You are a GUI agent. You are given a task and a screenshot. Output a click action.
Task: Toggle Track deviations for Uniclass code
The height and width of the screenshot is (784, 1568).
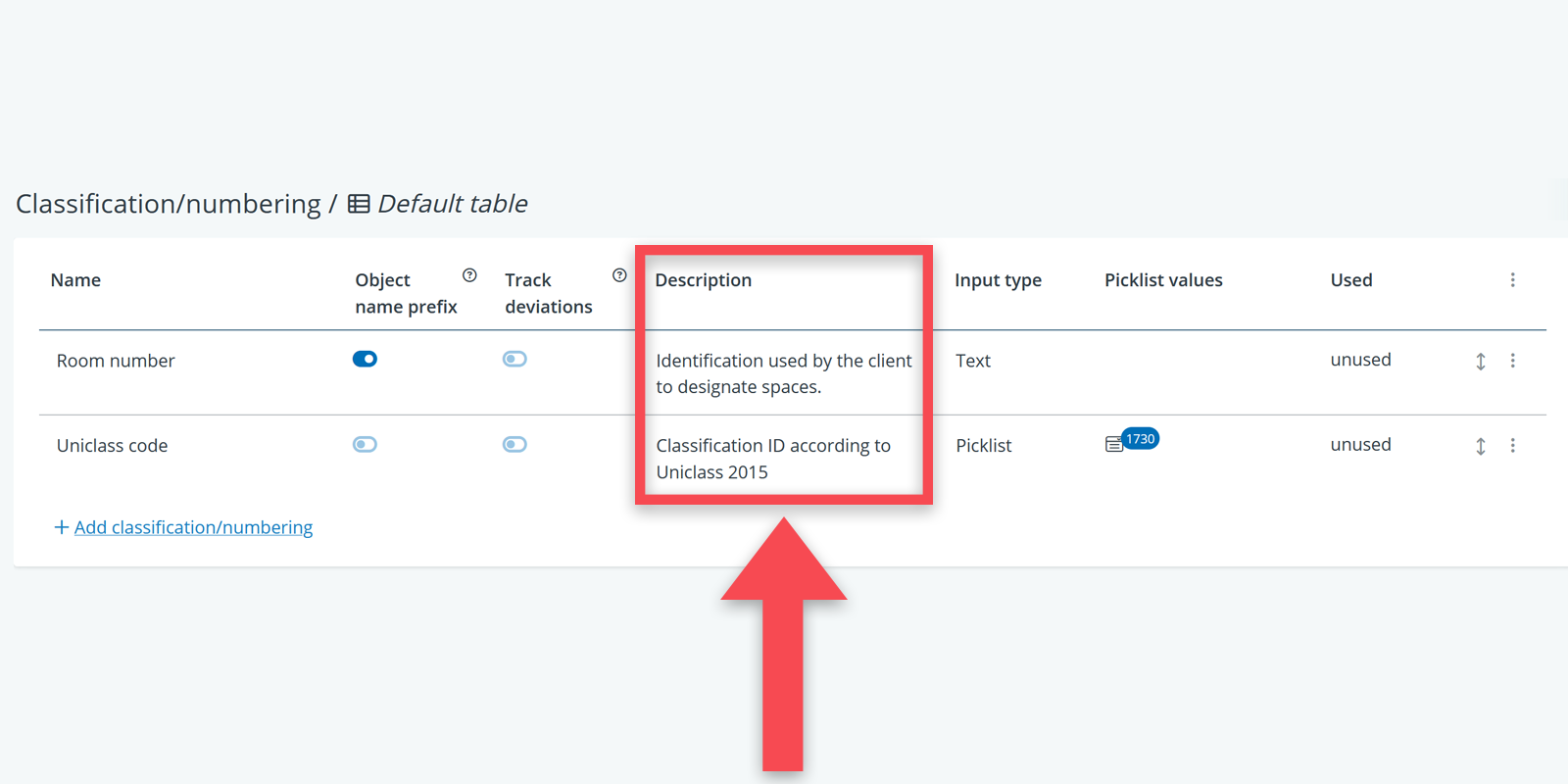point(514,444)
